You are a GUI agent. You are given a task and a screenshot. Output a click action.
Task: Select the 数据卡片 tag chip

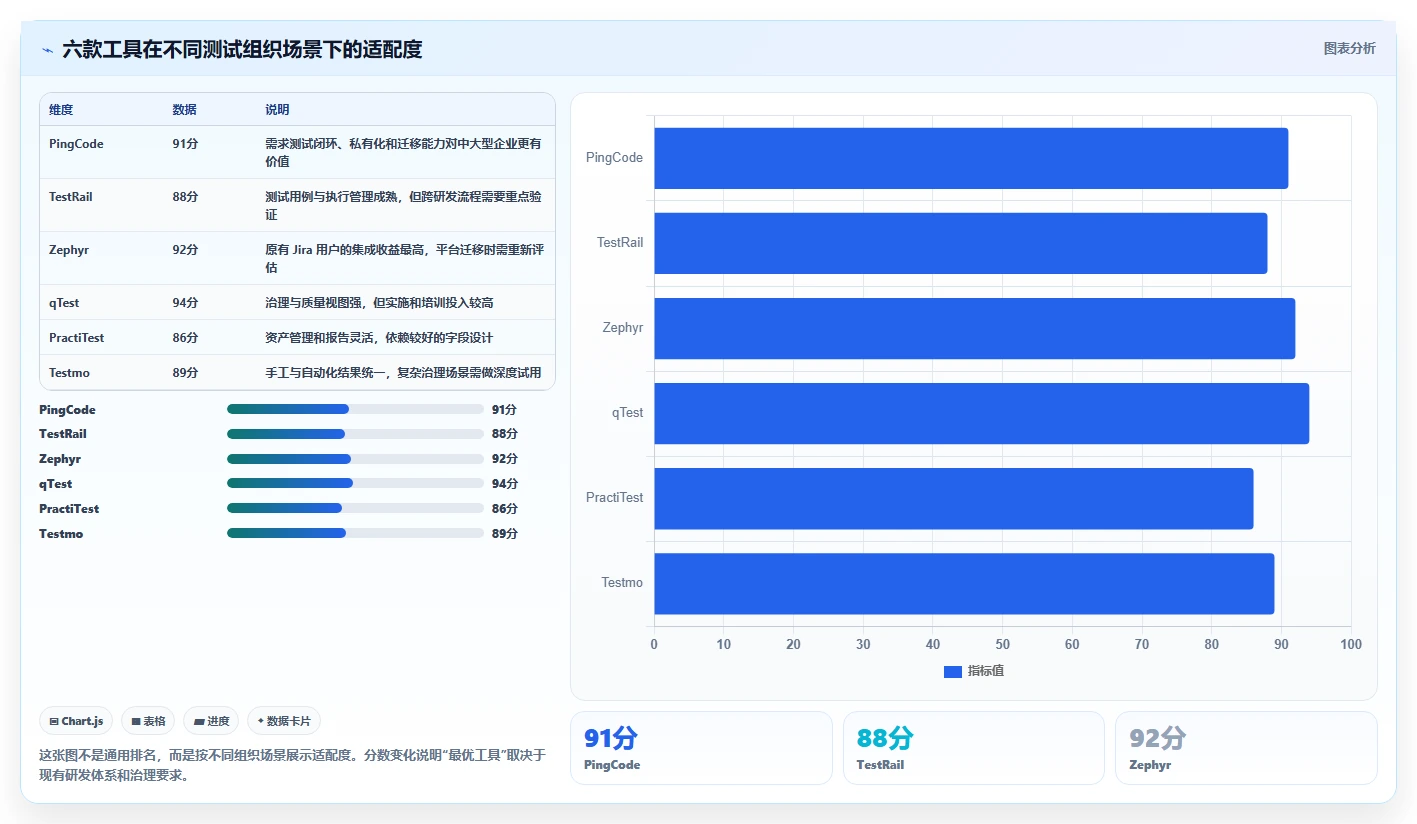pyautogui.click(x=284, y=721)
